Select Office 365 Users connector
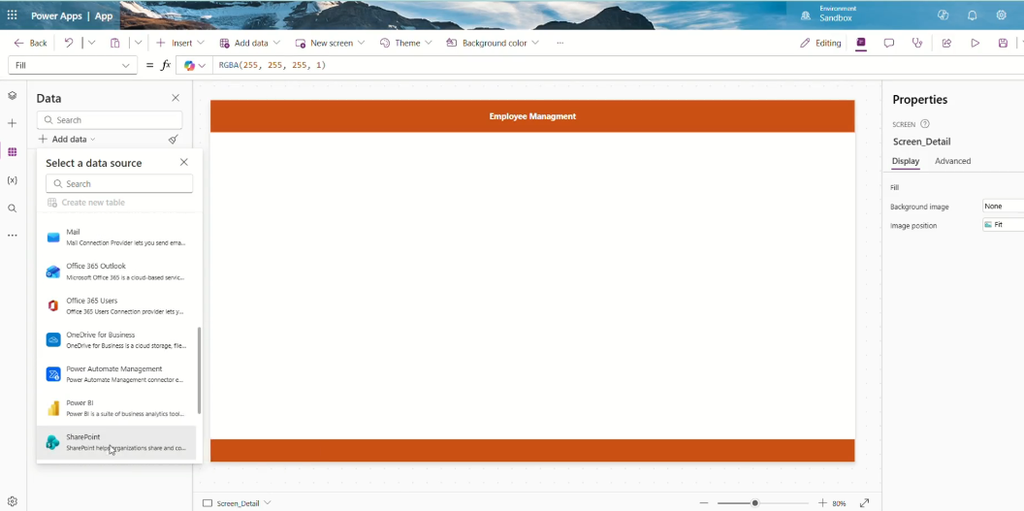 116,305
